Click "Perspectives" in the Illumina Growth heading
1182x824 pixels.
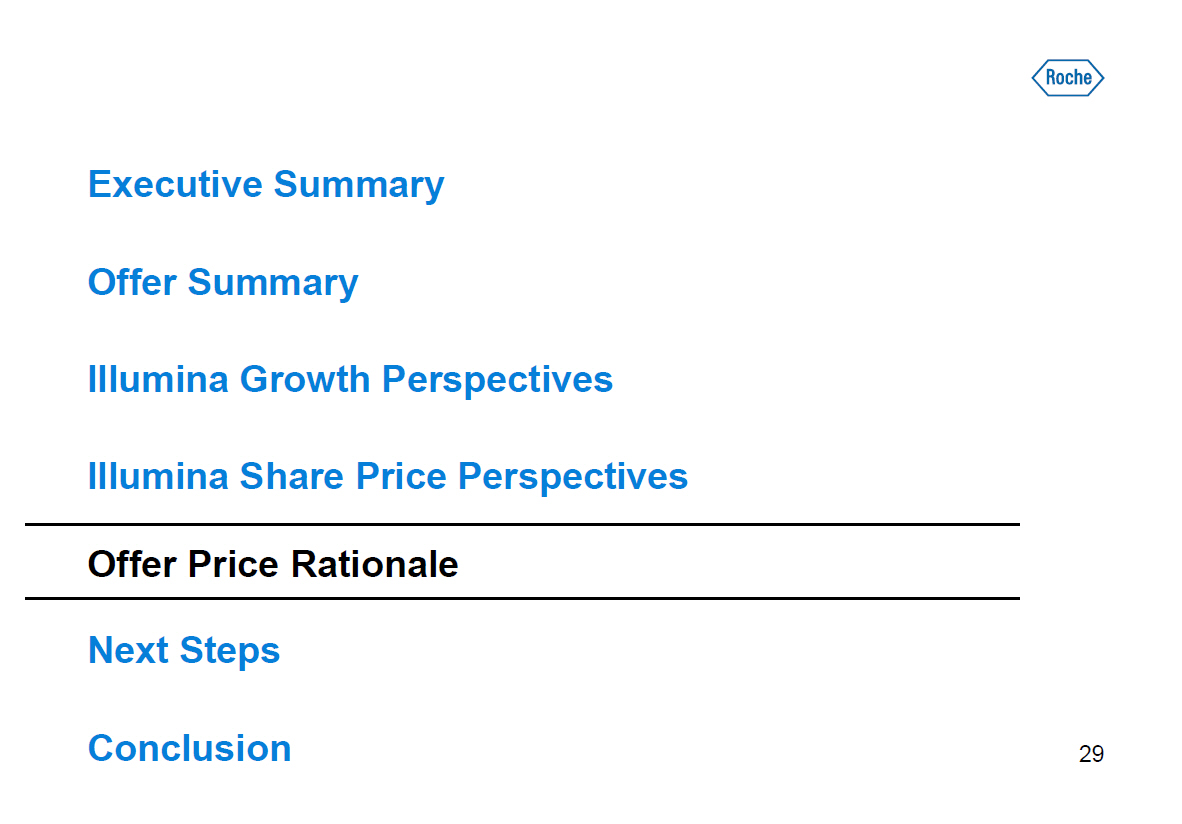(x=497, y=380)
